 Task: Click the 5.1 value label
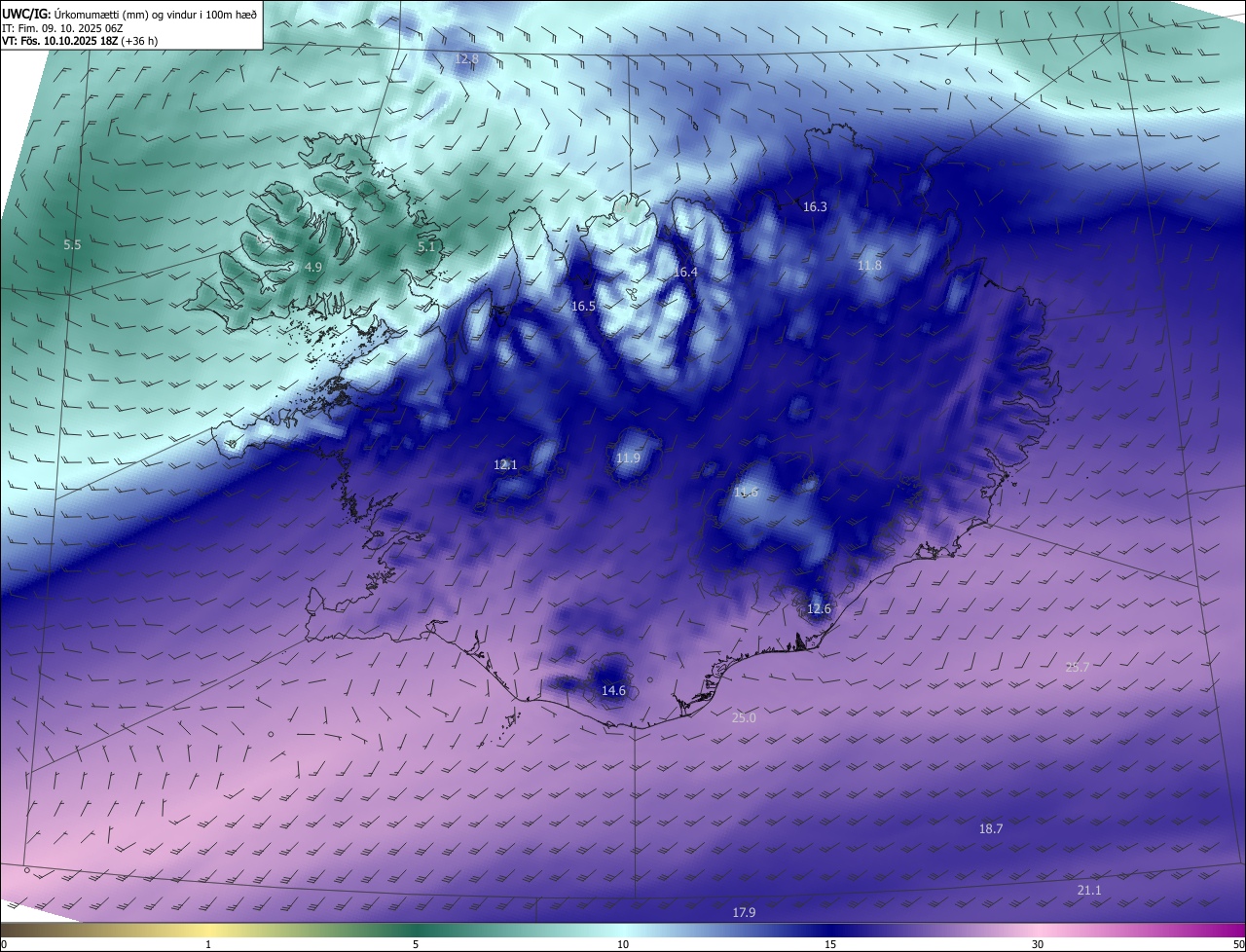[426, 247]
